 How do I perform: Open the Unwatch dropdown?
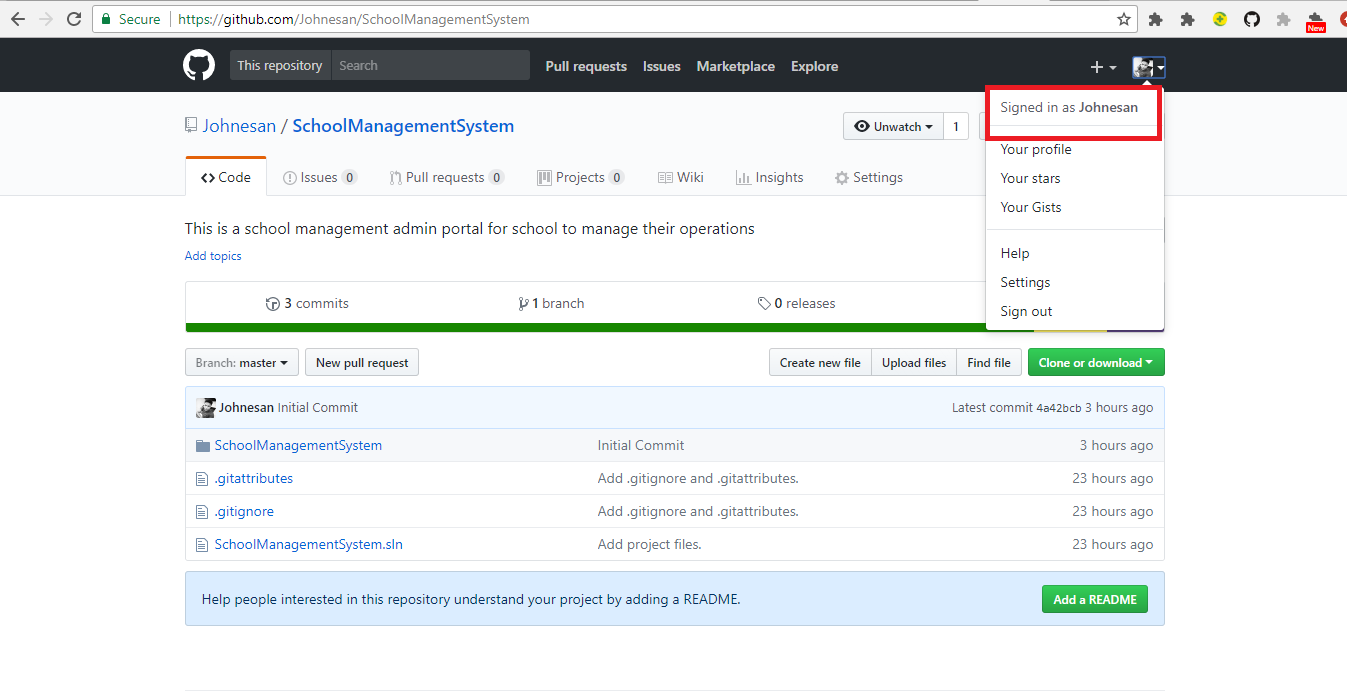point(894,127)
